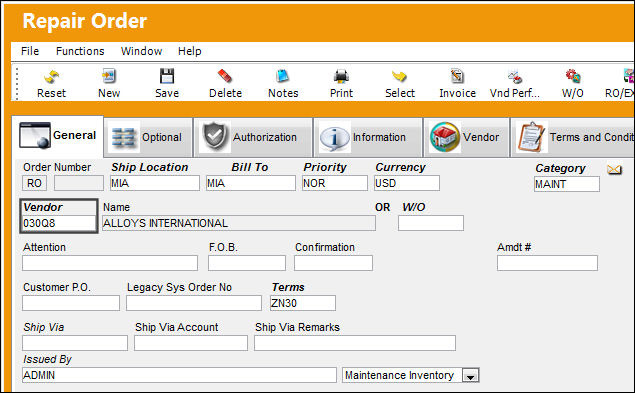635x393 pixels.
Task: Click the Customer P.O. input field
Action: (71, 303)
